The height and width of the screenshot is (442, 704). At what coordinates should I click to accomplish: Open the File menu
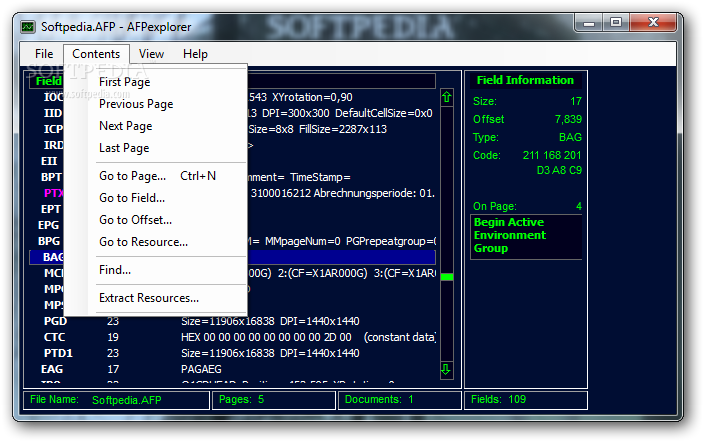click(44, 54)
